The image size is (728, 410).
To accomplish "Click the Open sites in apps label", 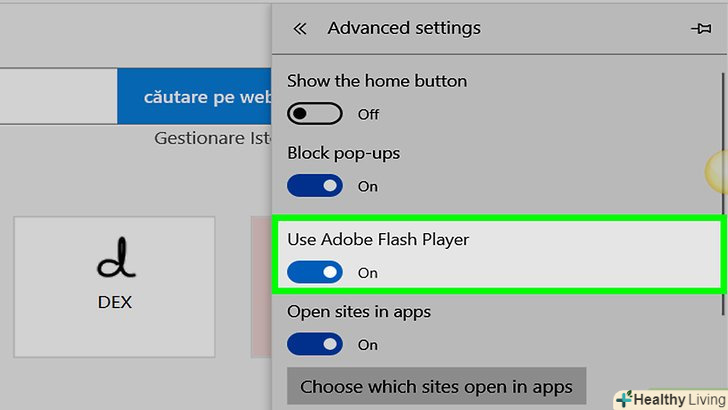I will (x=359, y=312).
